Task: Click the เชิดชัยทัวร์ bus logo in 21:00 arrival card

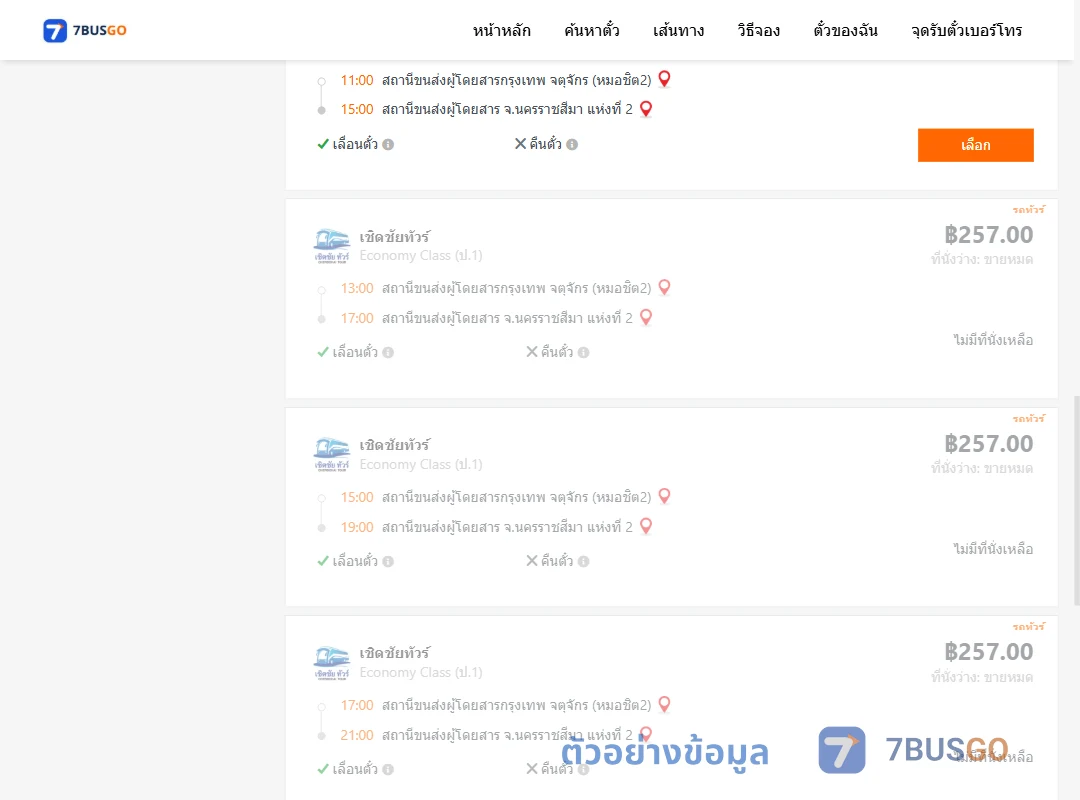Action: click(332, 663)
